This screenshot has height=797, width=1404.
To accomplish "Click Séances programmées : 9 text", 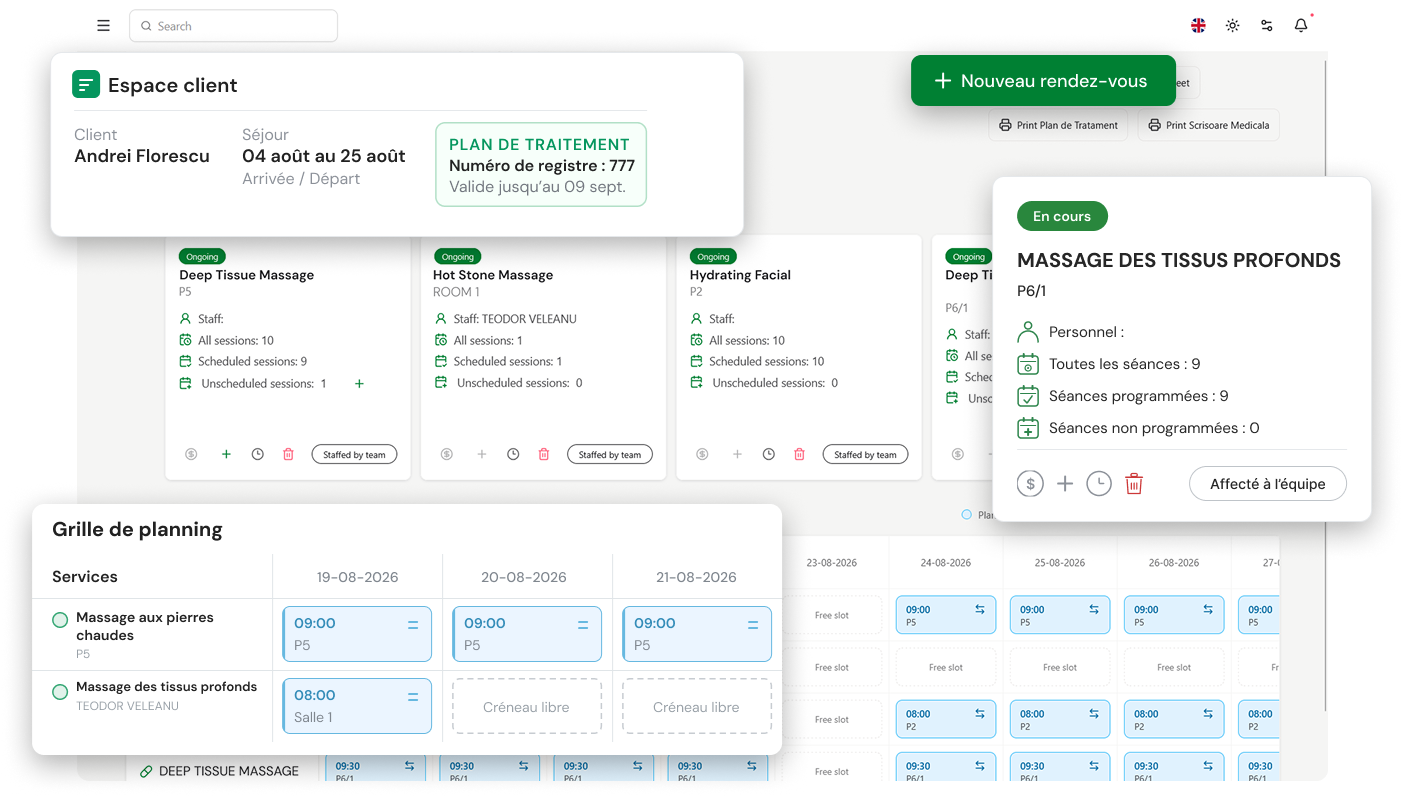I will tap(1138, 396).
